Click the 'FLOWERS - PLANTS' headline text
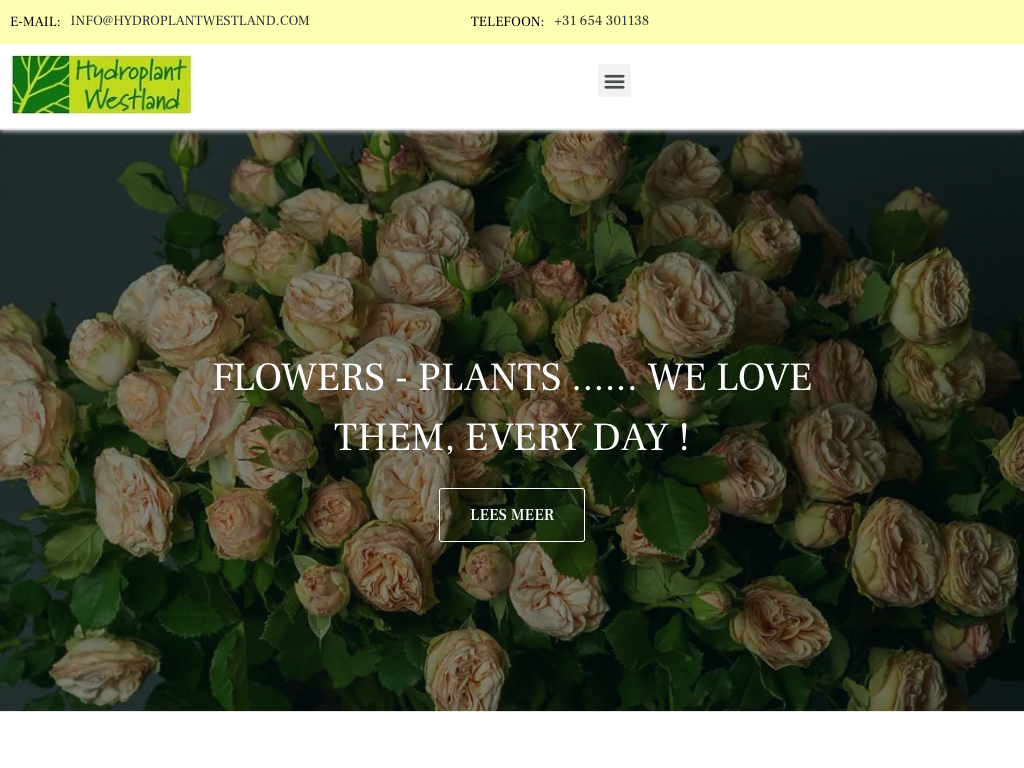 point(387,377)
